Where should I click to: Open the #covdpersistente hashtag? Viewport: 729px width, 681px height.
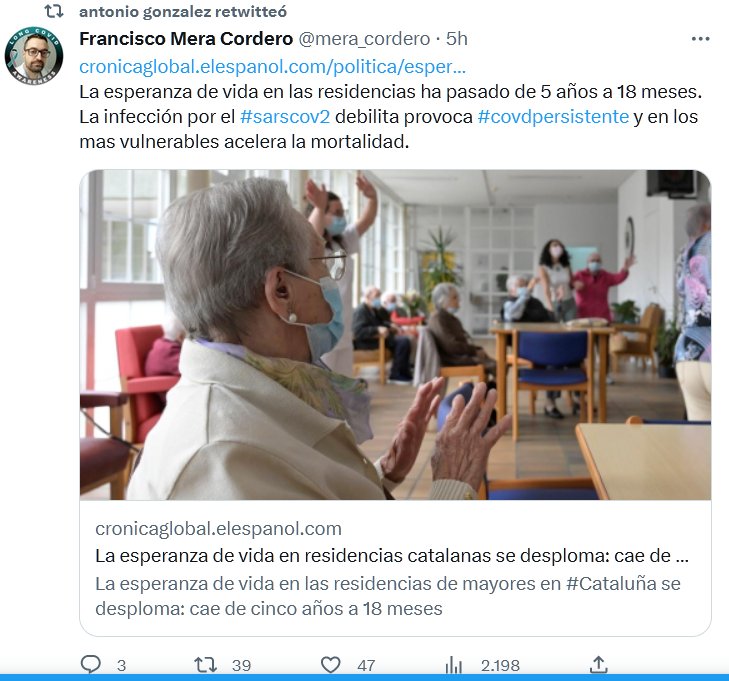click(x=553, y=117)
